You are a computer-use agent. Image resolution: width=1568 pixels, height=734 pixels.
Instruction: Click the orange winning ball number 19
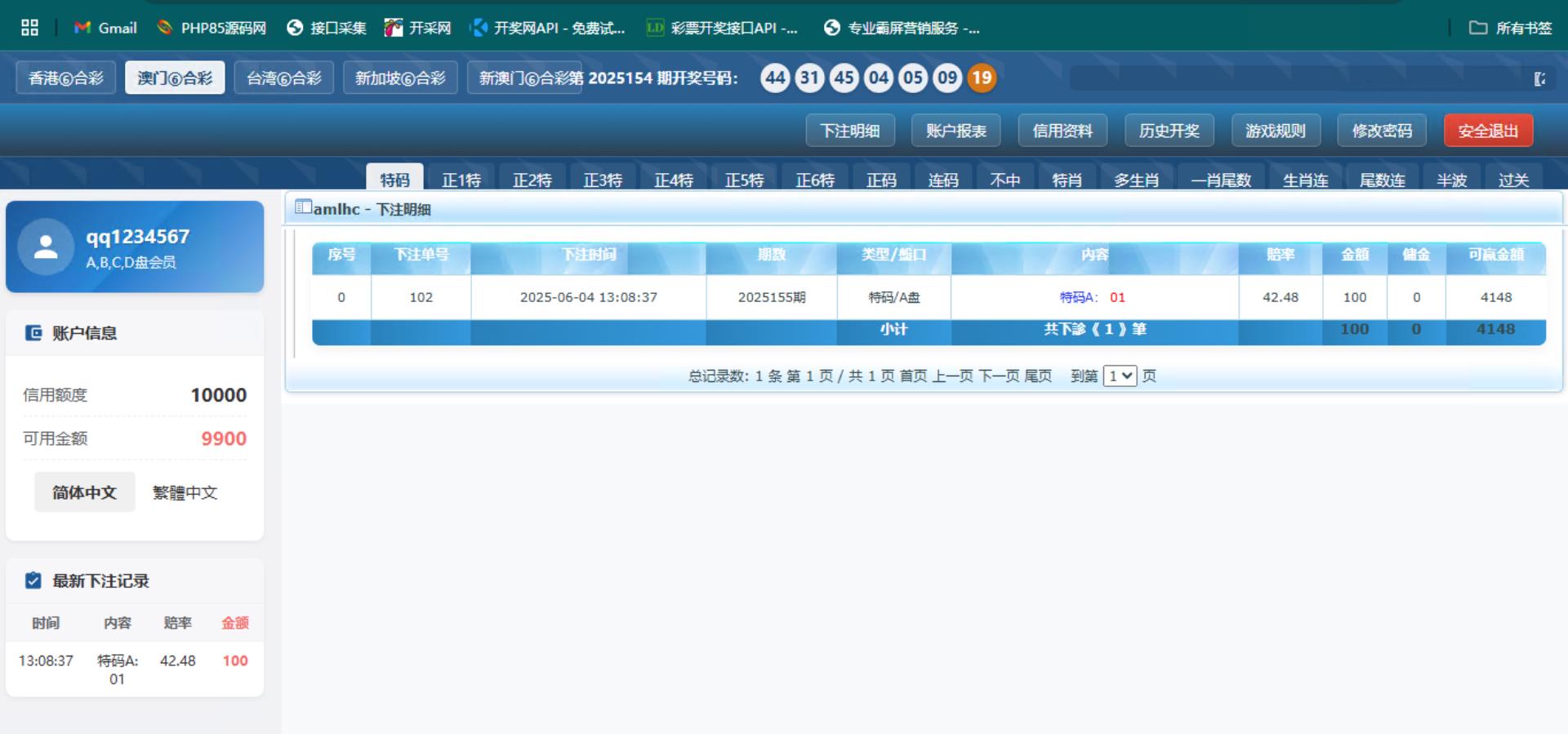pyautogui.click(x=982, y=78)
